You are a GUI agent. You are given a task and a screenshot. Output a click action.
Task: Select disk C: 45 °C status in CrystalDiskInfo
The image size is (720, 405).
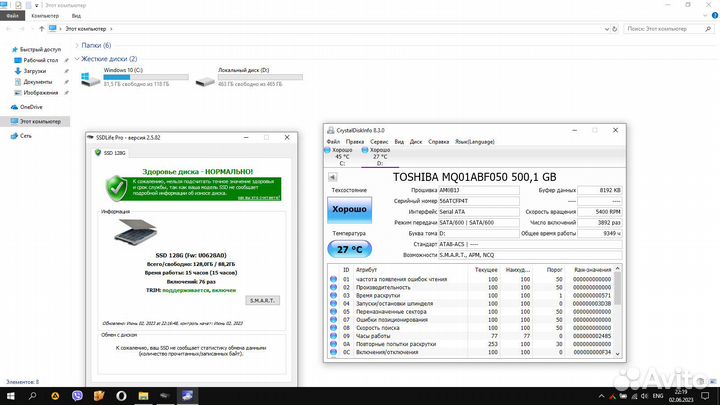click(x=340, y=157)
